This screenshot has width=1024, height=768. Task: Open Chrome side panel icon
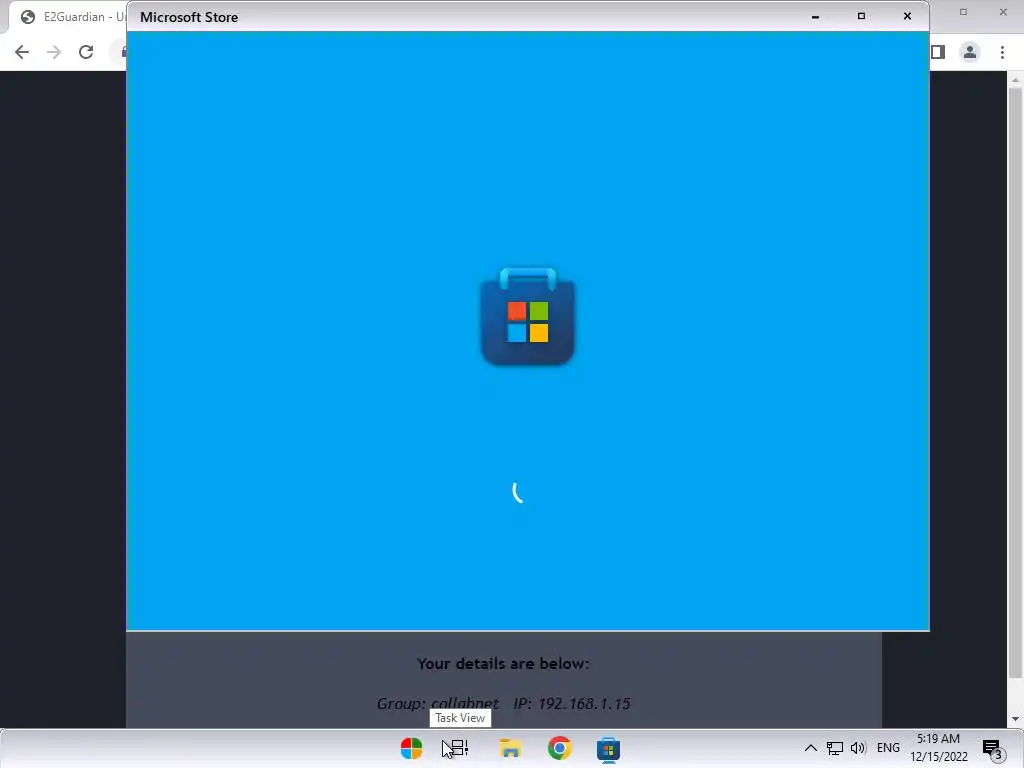click(x=938, y=52)
